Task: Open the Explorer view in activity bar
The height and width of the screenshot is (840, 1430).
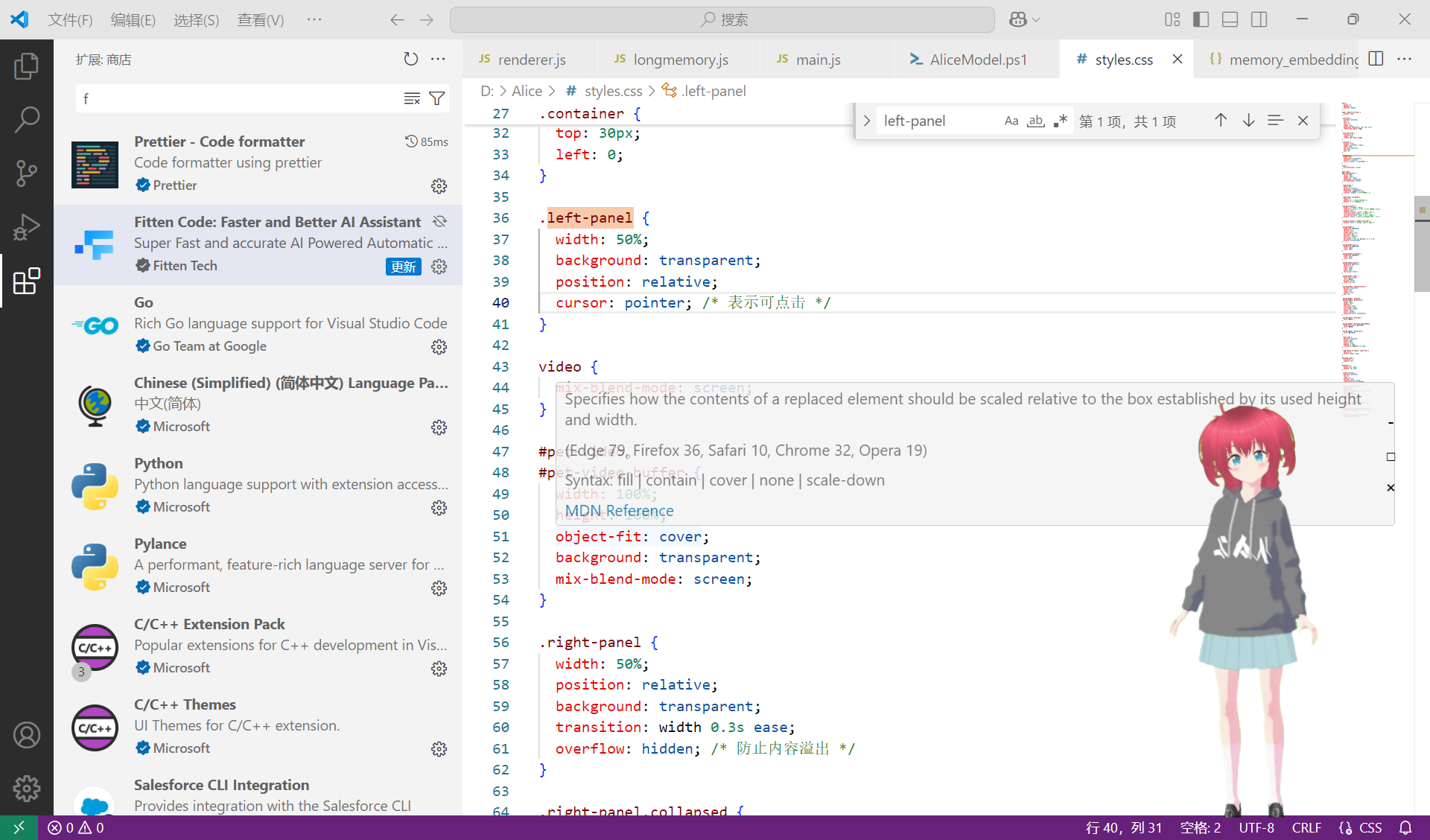Action: (27, 66)
